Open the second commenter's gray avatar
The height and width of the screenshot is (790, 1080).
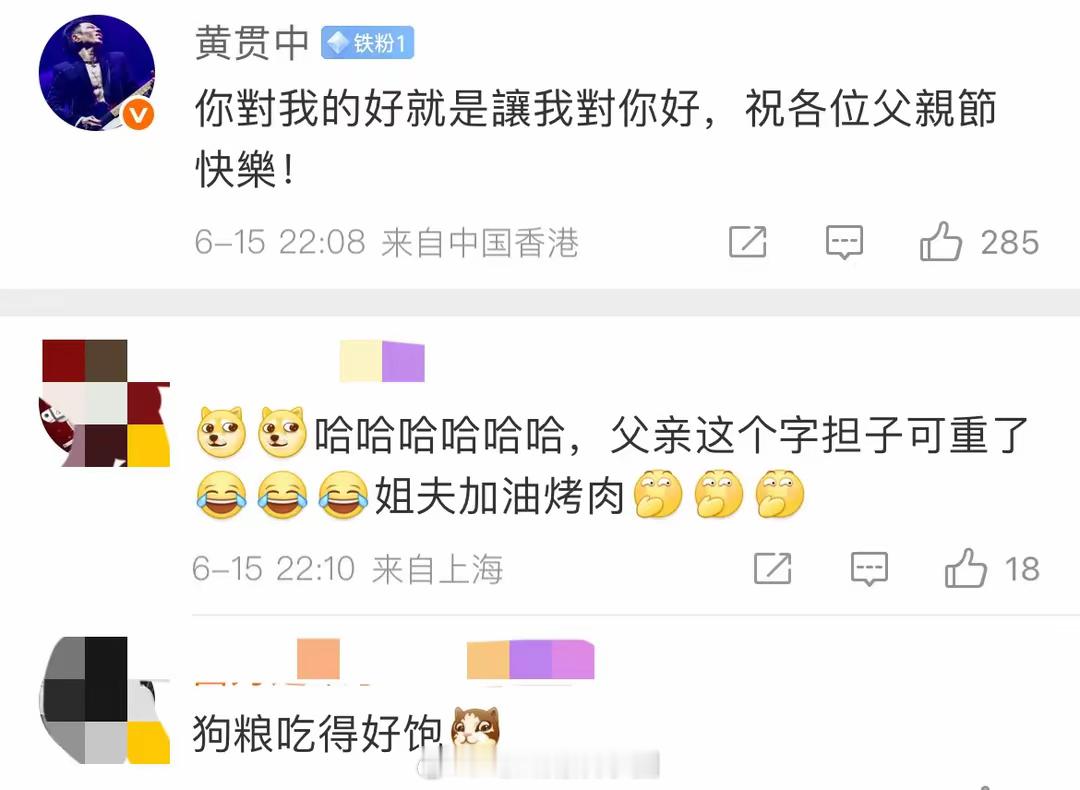point(105,700)
